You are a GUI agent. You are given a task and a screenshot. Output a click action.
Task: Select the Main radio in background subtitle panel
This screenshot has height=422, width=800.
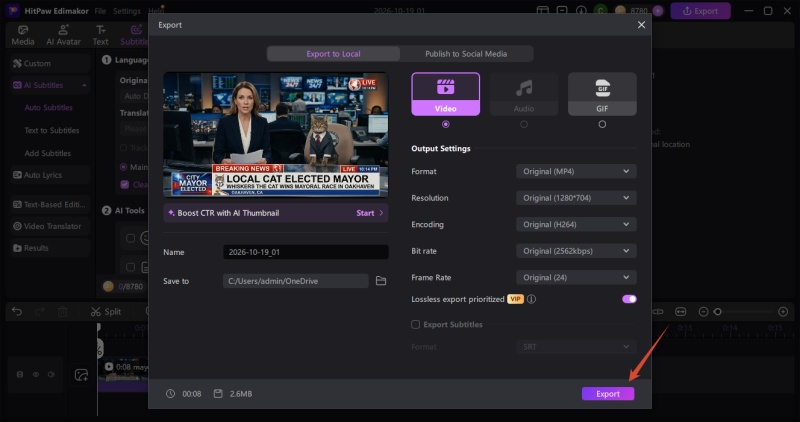coord(123,167)
